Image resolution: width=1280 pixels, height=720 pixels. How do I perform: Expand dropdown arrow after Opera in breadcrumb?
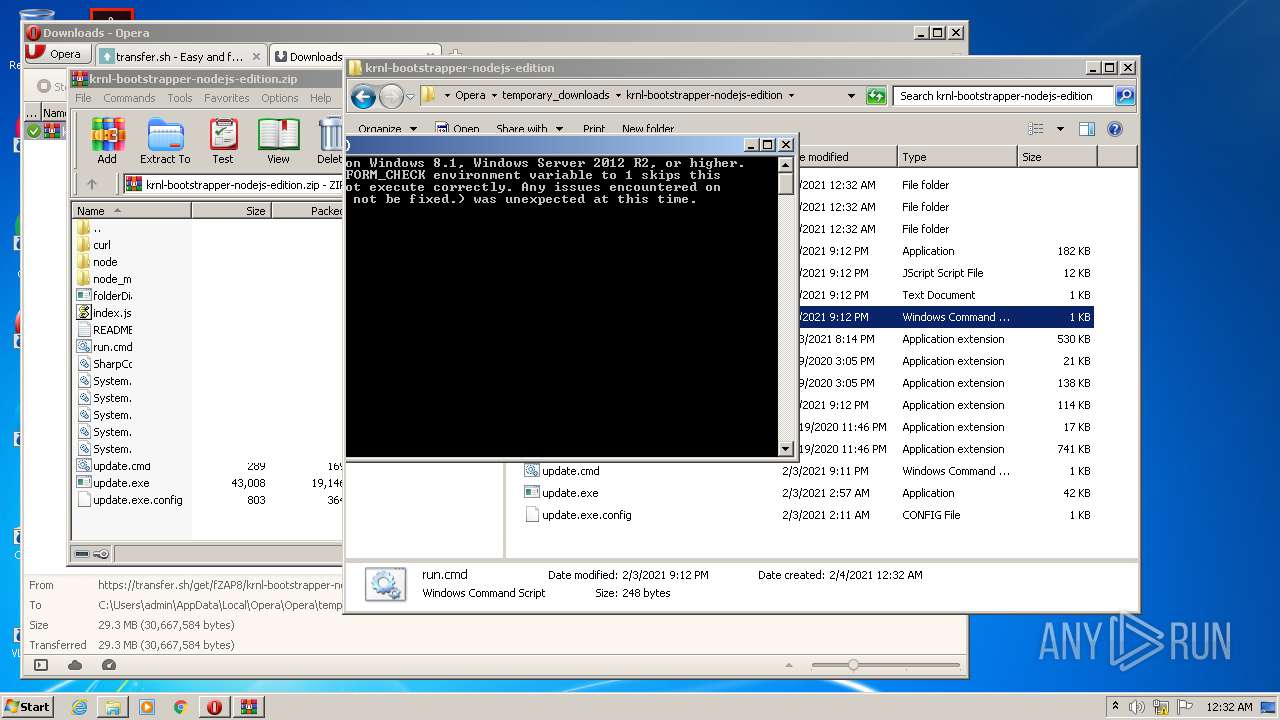(493, 96)
